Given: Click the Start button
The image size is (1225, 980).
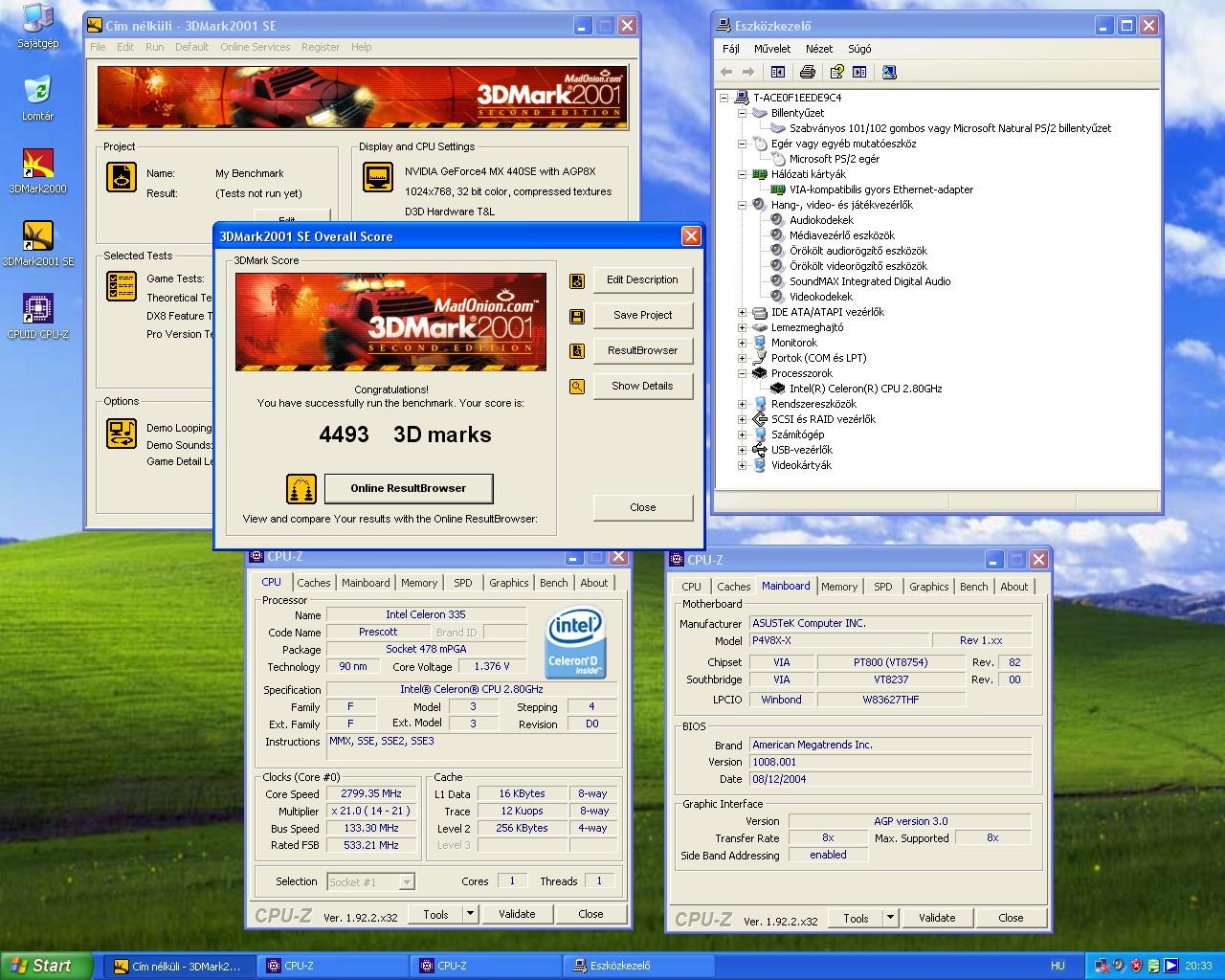Looking at the screenshot, I should 47,966.
